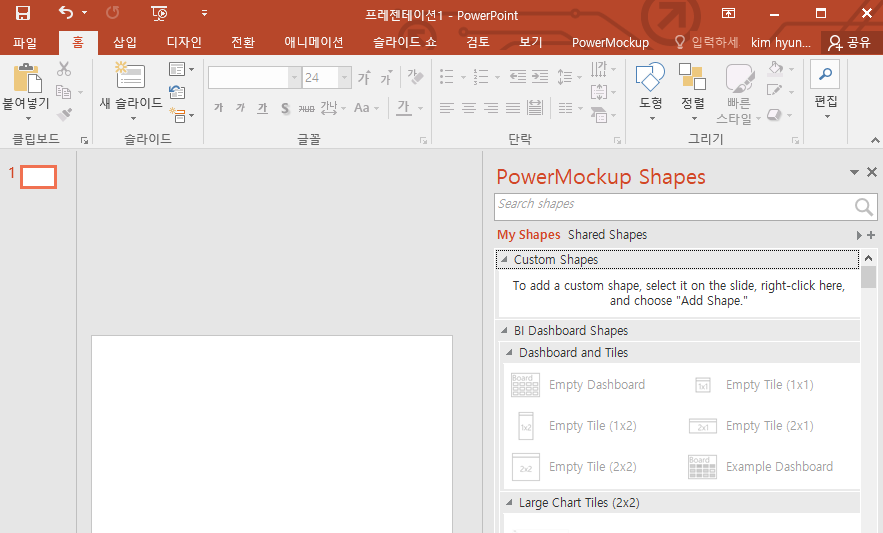
Task: Open the 도형 shapes gallery
Action: [650, 91]
